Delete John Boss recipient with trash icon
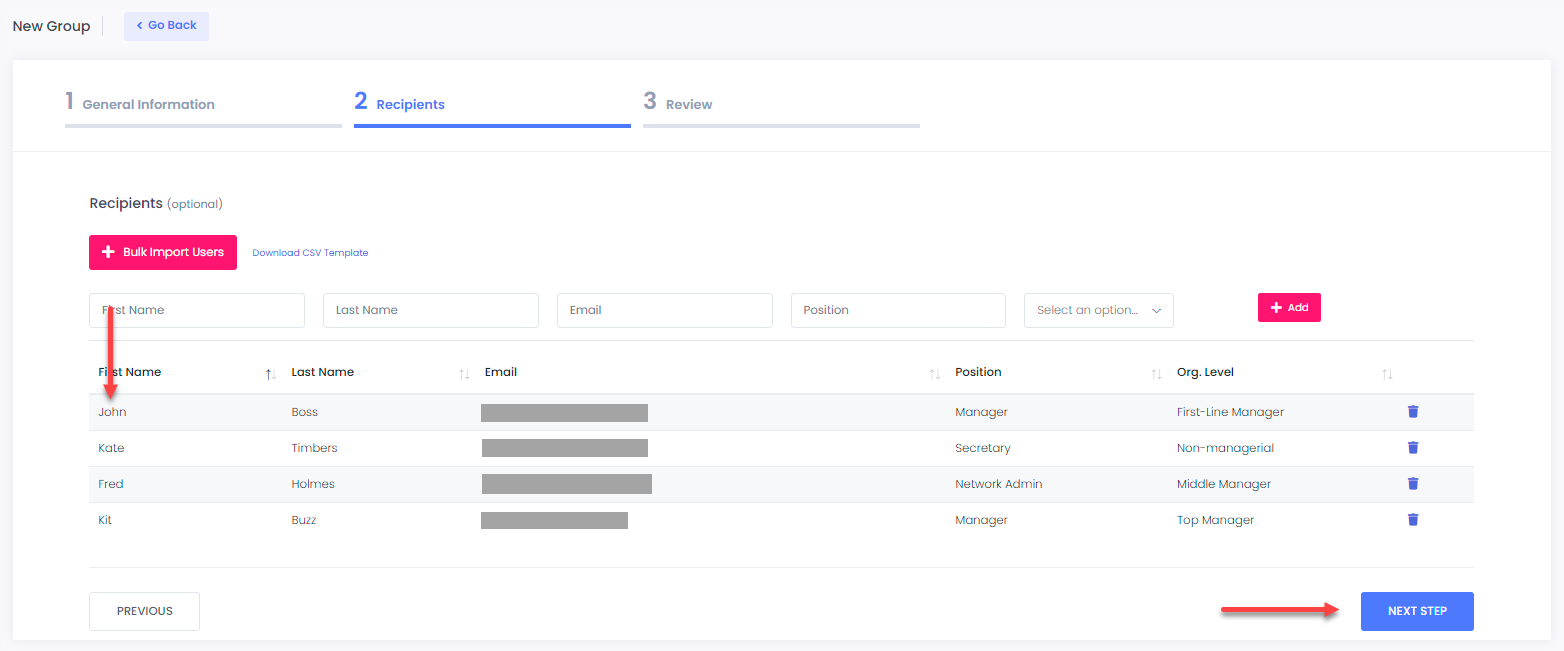 [1413, 412]
